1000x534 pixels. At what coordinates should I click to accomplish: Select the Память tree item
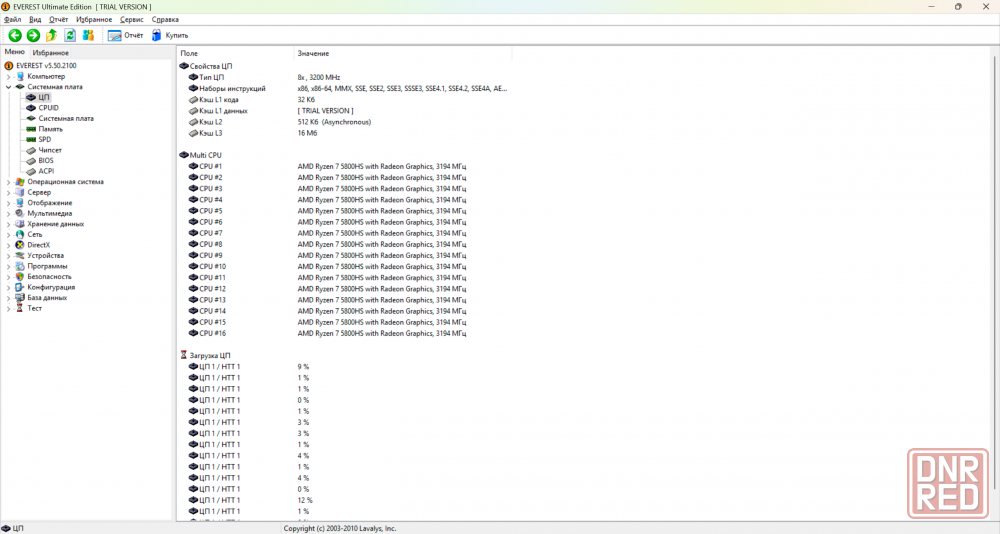click(50, 129)
